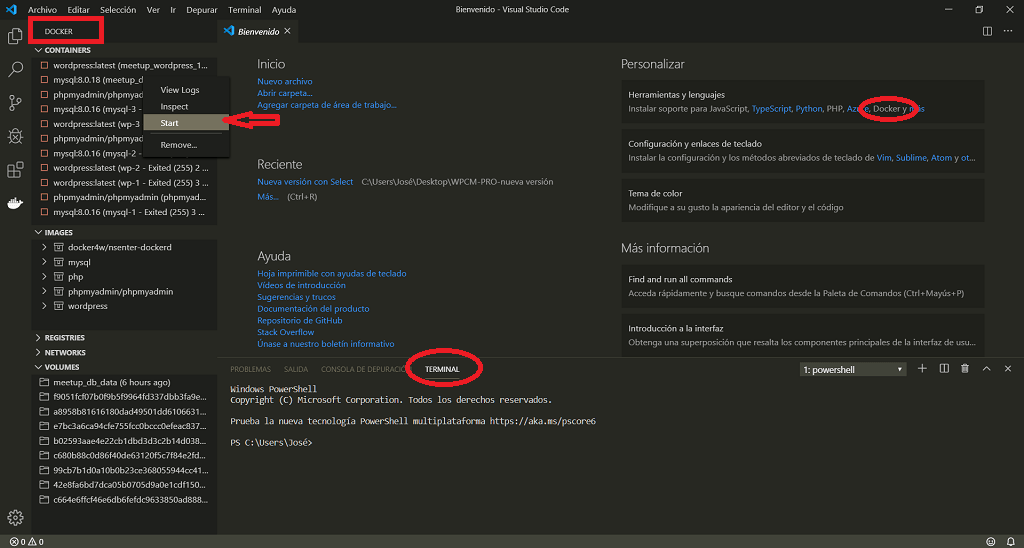Open the Extensions view icon
Screen dimensions: 1024x548
[15, 170]
